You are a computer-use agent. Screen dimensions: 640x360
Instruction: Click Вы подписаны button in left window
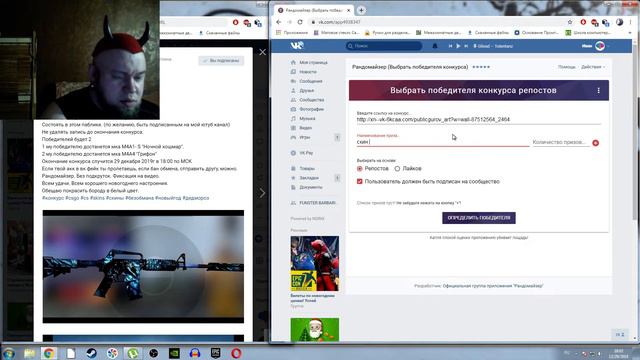coord(221,60)
